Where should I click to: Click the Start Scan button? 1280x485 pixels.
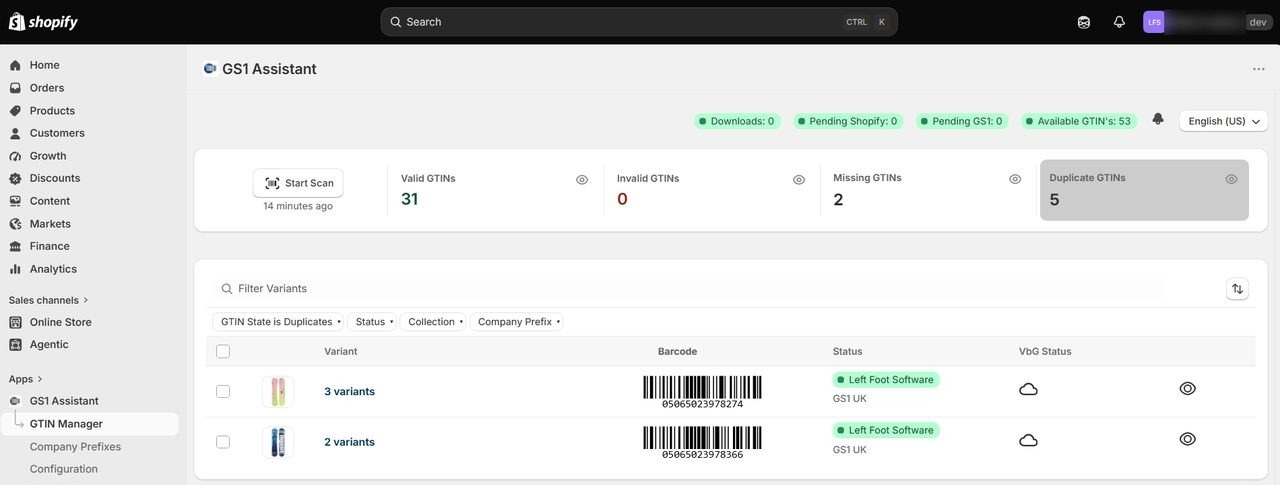[298, 183]
